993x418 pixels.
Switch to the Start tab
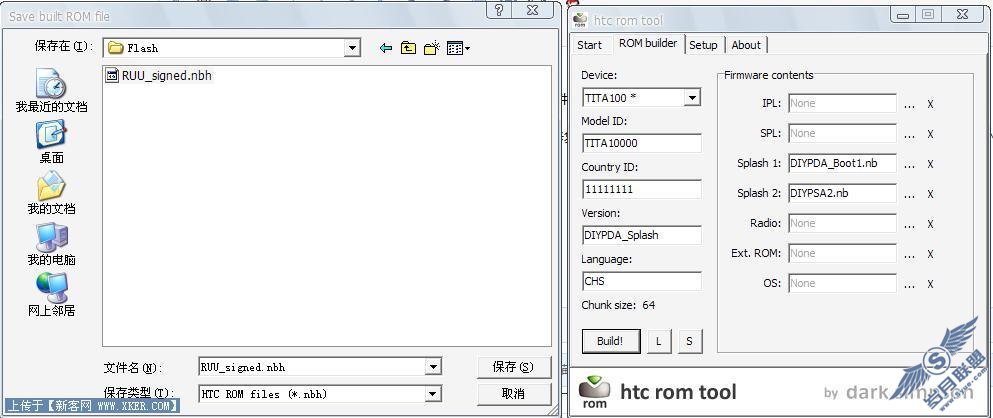[589, 45]
